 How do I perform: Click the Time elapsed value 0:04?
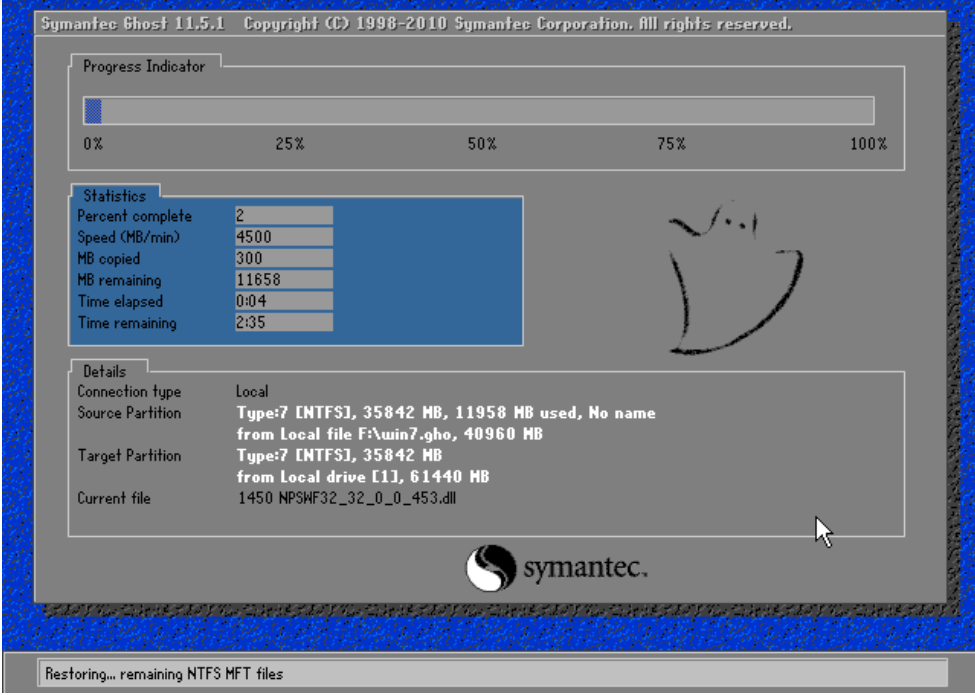284,301
